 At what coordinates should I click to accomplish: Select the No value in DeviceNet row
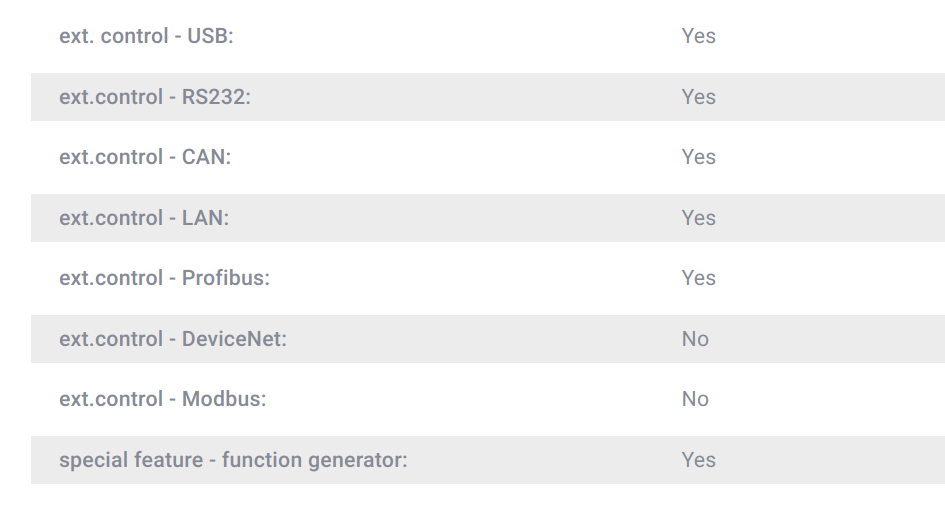click(695, 339)
